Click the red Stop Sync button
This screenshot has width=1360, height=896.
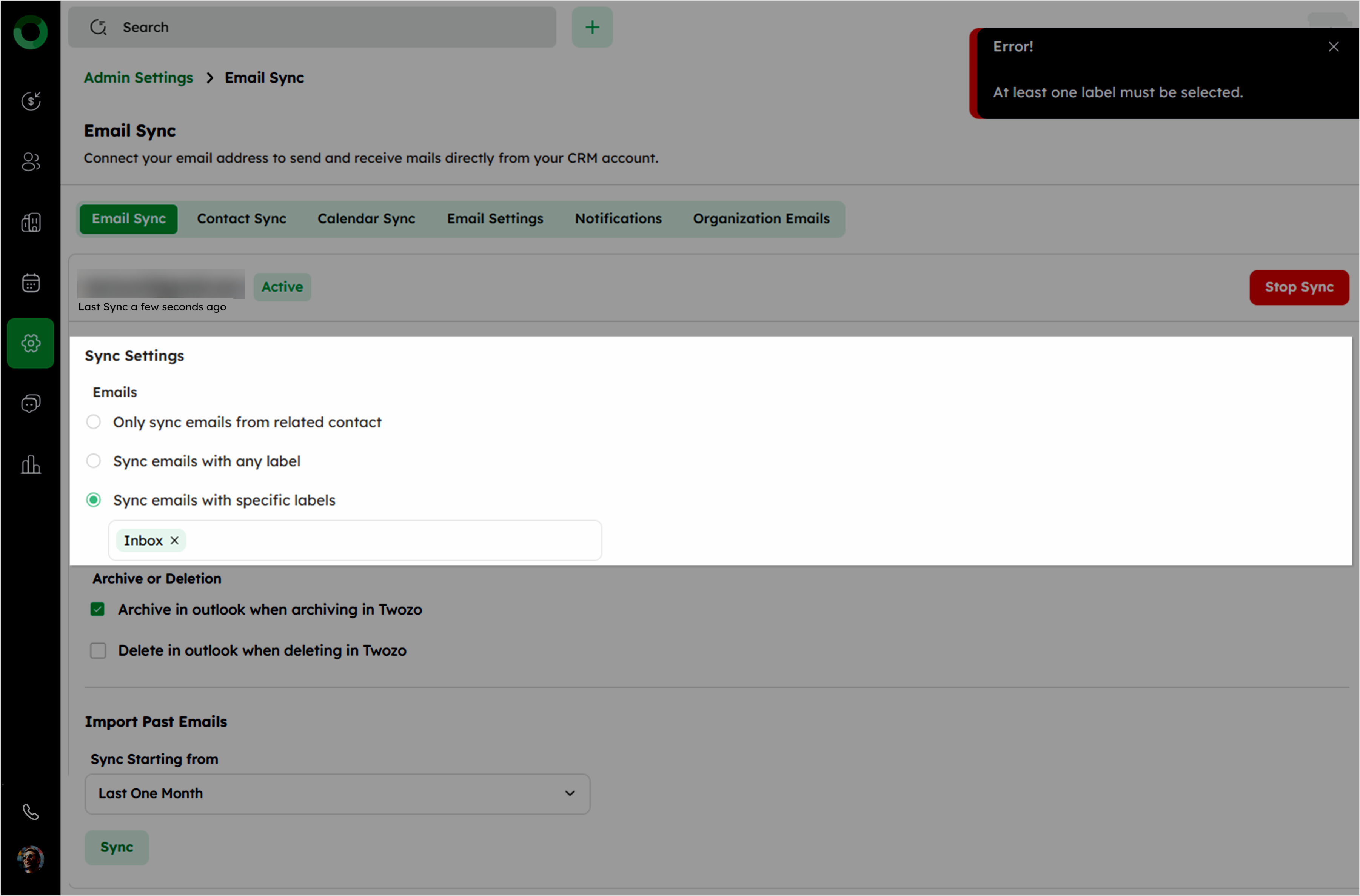click(1298, 287)
